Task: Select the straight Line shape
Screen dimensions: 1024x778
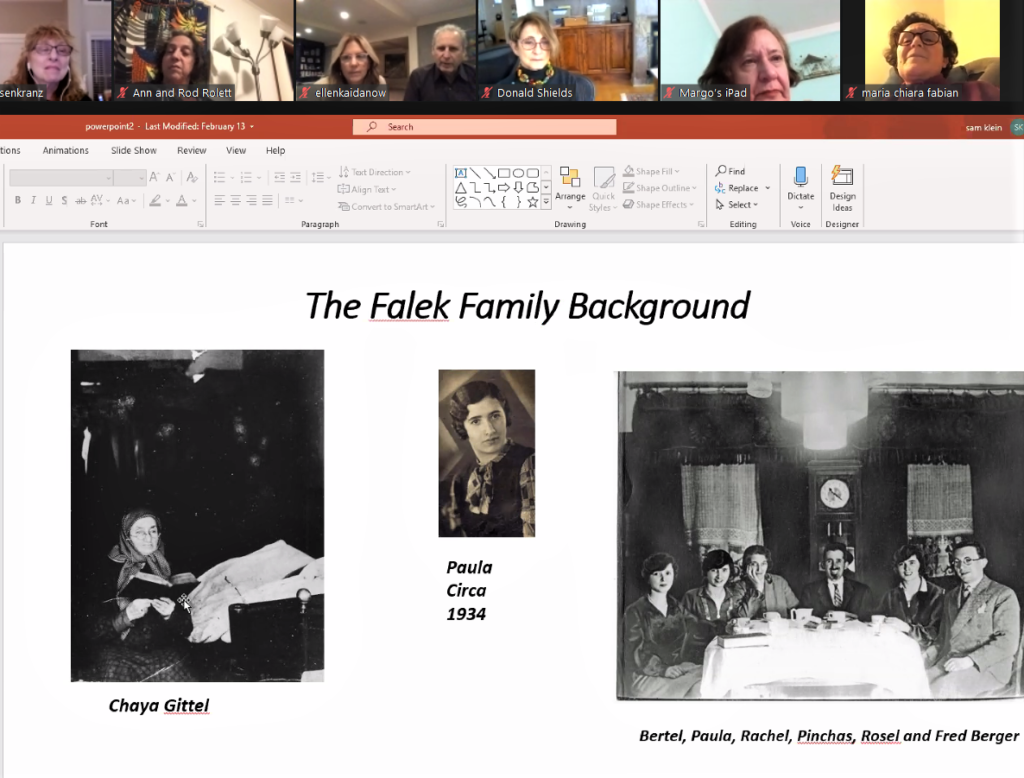Action: pyautogui.click(x=475, y=173)
